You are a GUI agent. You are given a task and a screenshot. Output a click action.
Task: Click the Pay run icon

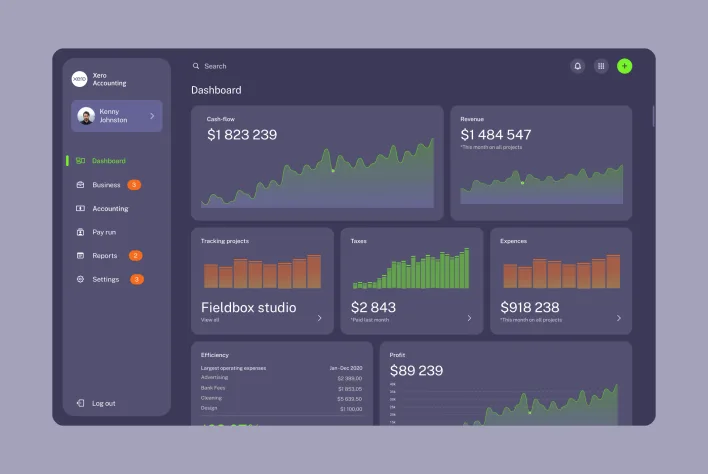click(80, 232)
